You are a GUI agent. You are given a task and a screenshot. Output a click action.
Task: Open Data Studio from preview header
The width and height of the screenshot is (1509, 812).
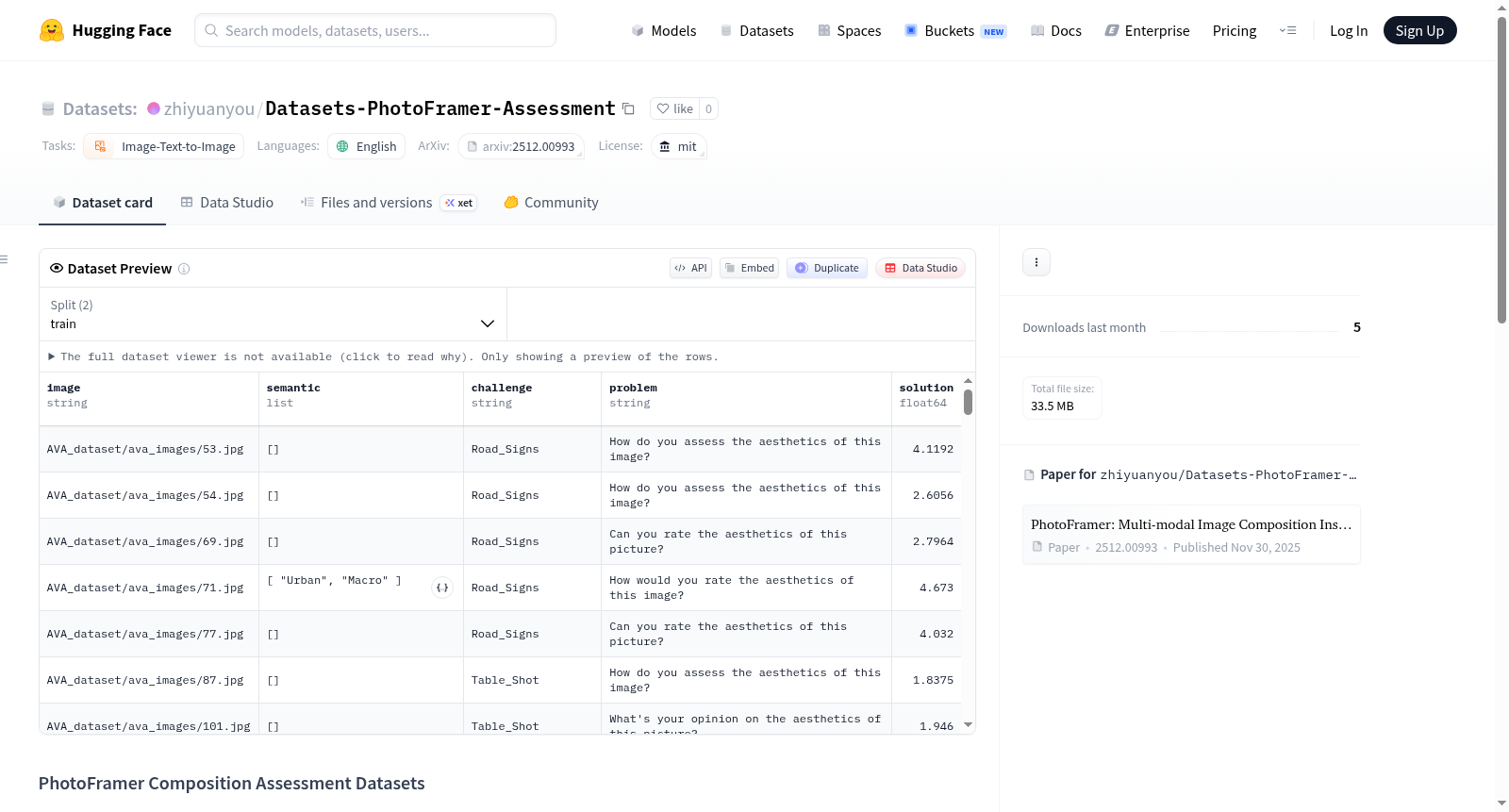[x=920, y=268]
